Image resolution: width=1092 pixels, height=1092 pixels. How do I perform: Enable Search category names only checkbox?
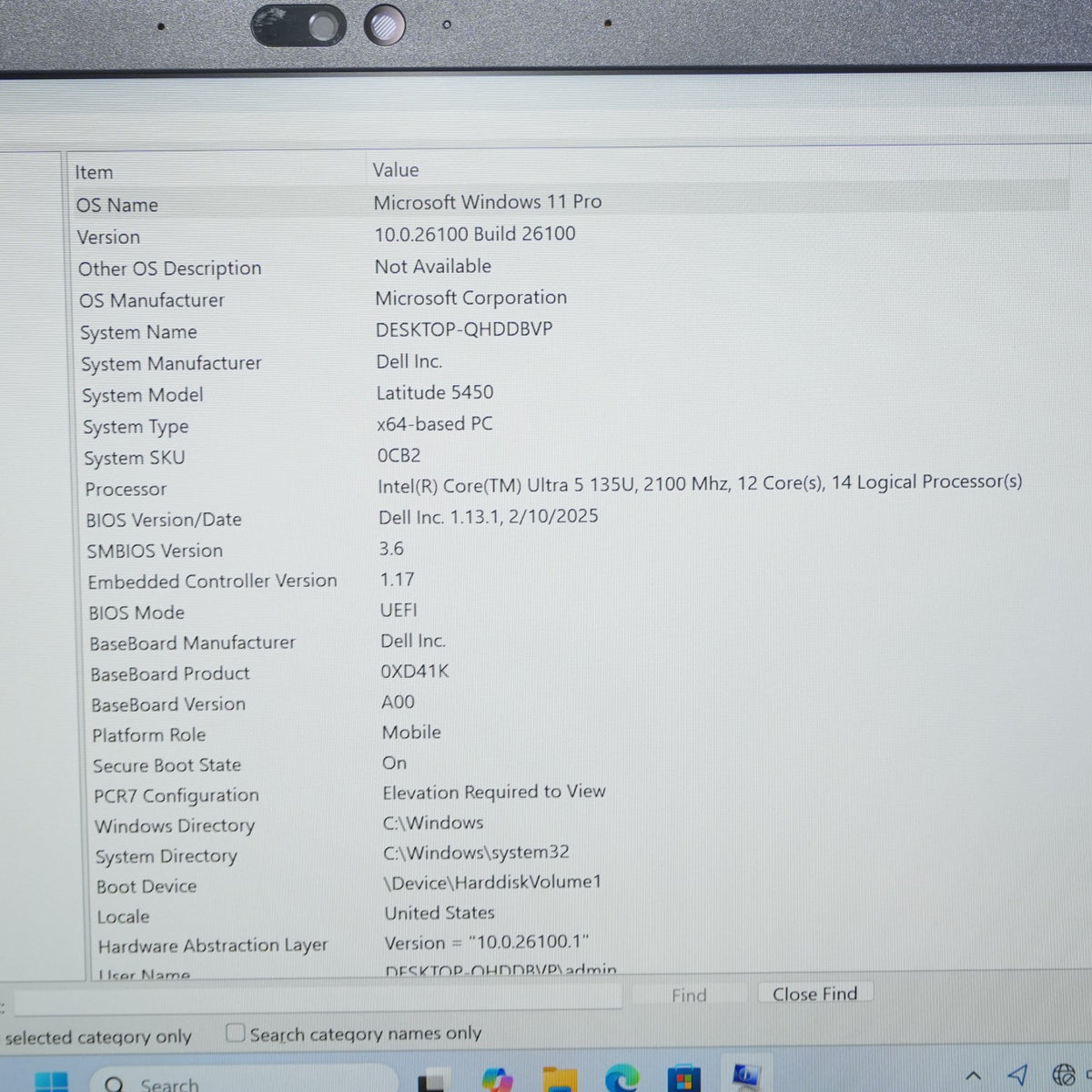click(x=236, y=1033)
